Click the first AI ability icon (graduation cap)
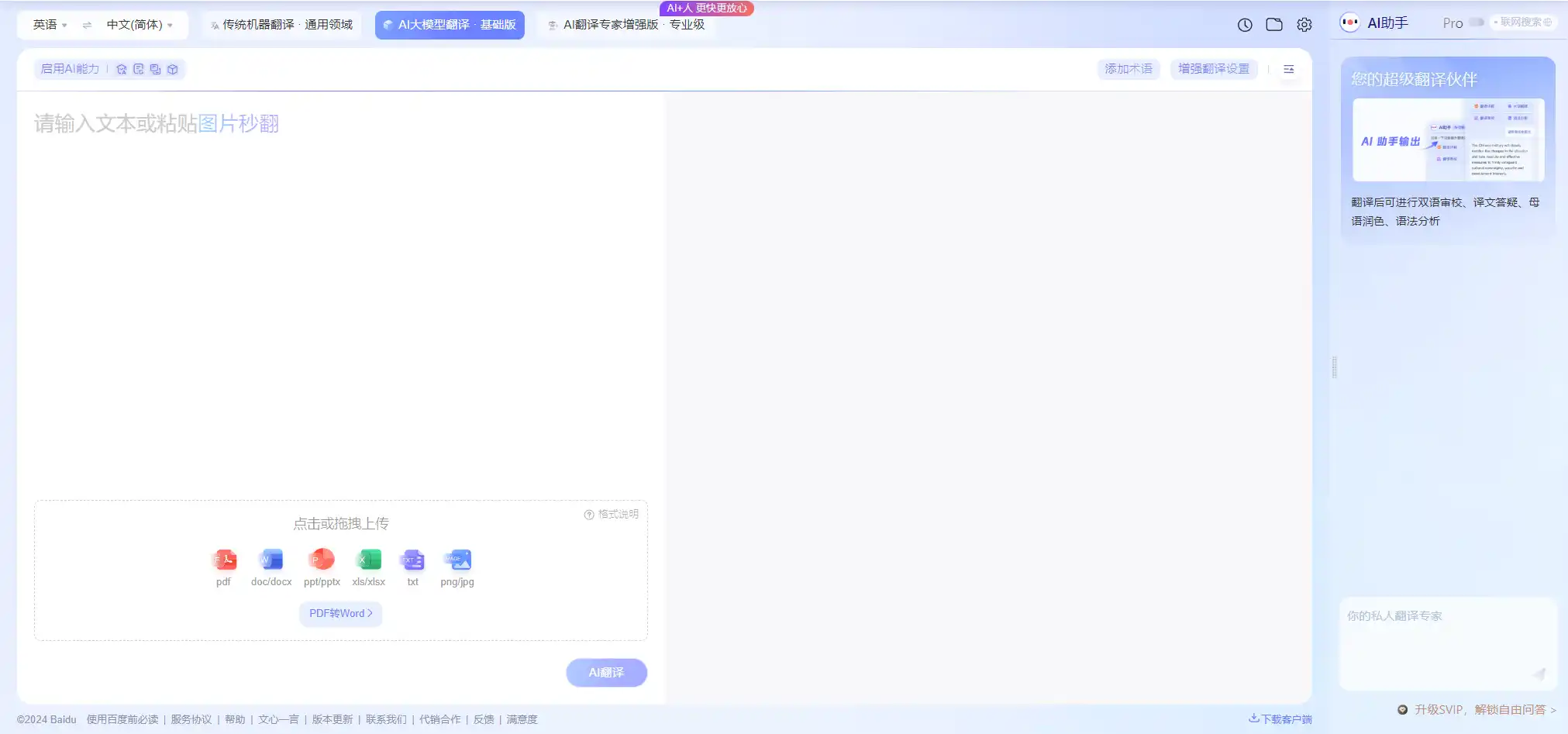1568x734 pixels. point(122,69)
